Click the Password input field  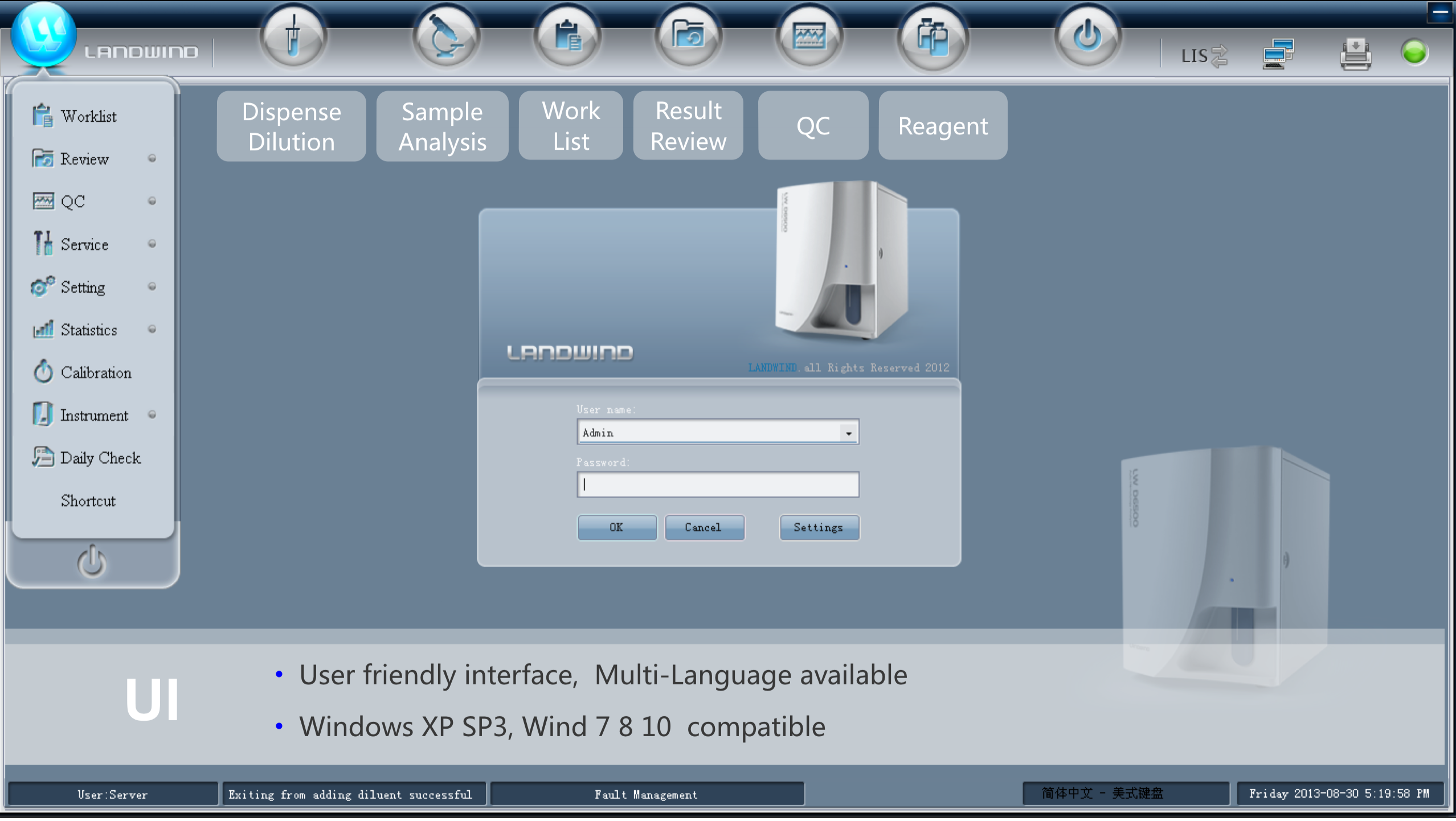pyautogui.click(x=718, y=485)
